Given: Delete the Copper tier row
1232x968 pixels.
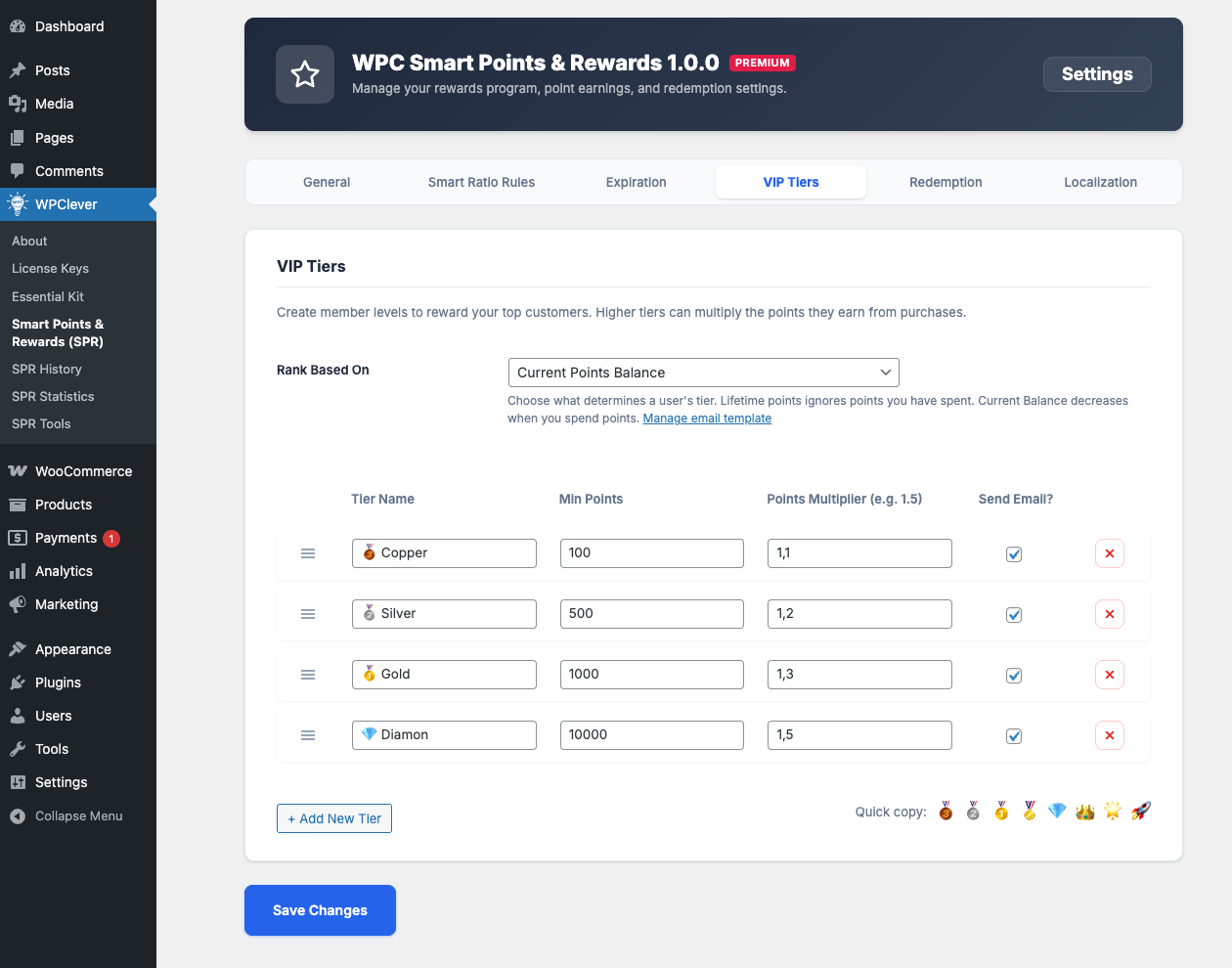Looking at the screenshot, I should point(1109,553).
